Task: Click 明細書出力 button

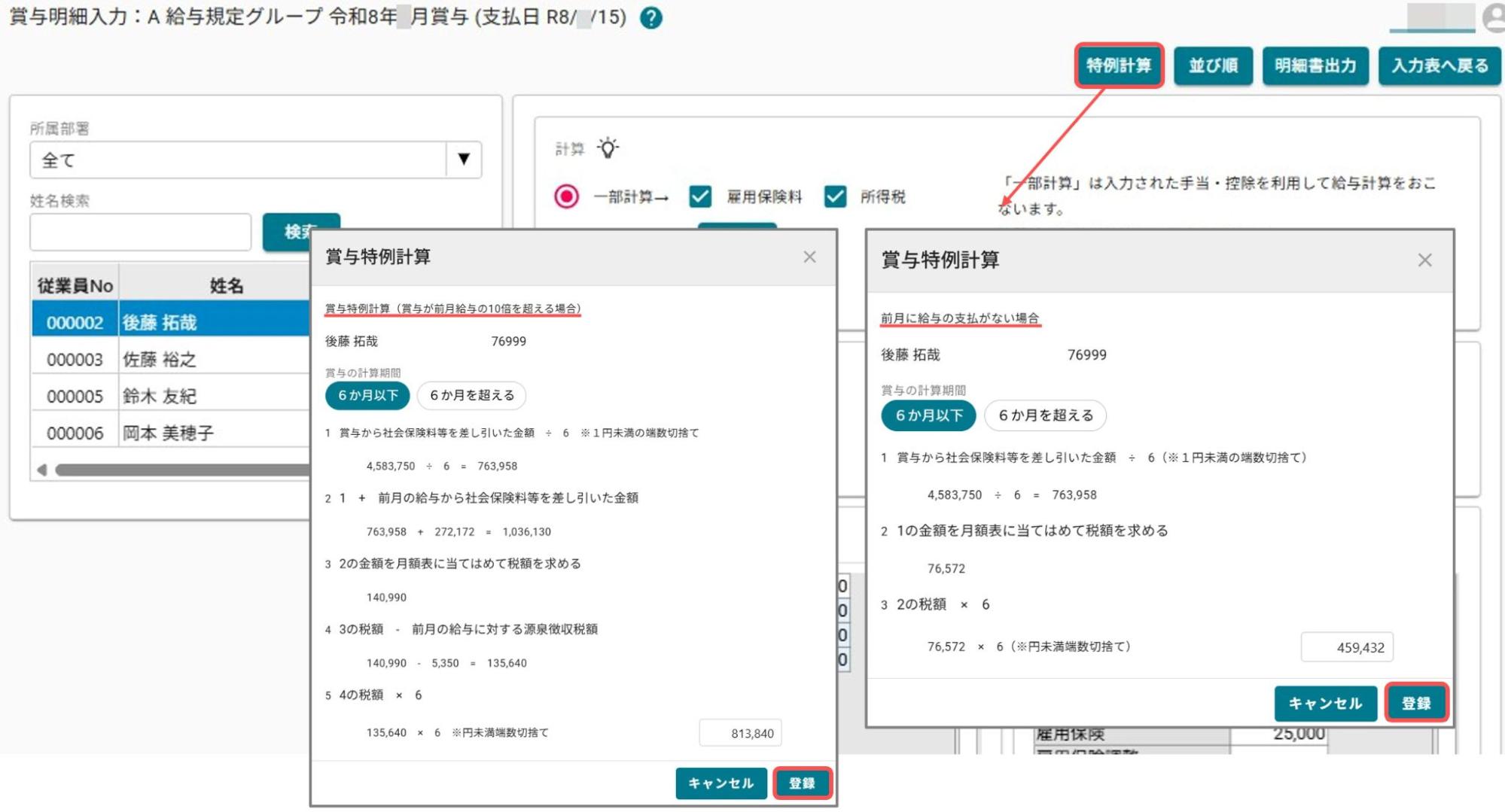Action: tap(1315, 65)
